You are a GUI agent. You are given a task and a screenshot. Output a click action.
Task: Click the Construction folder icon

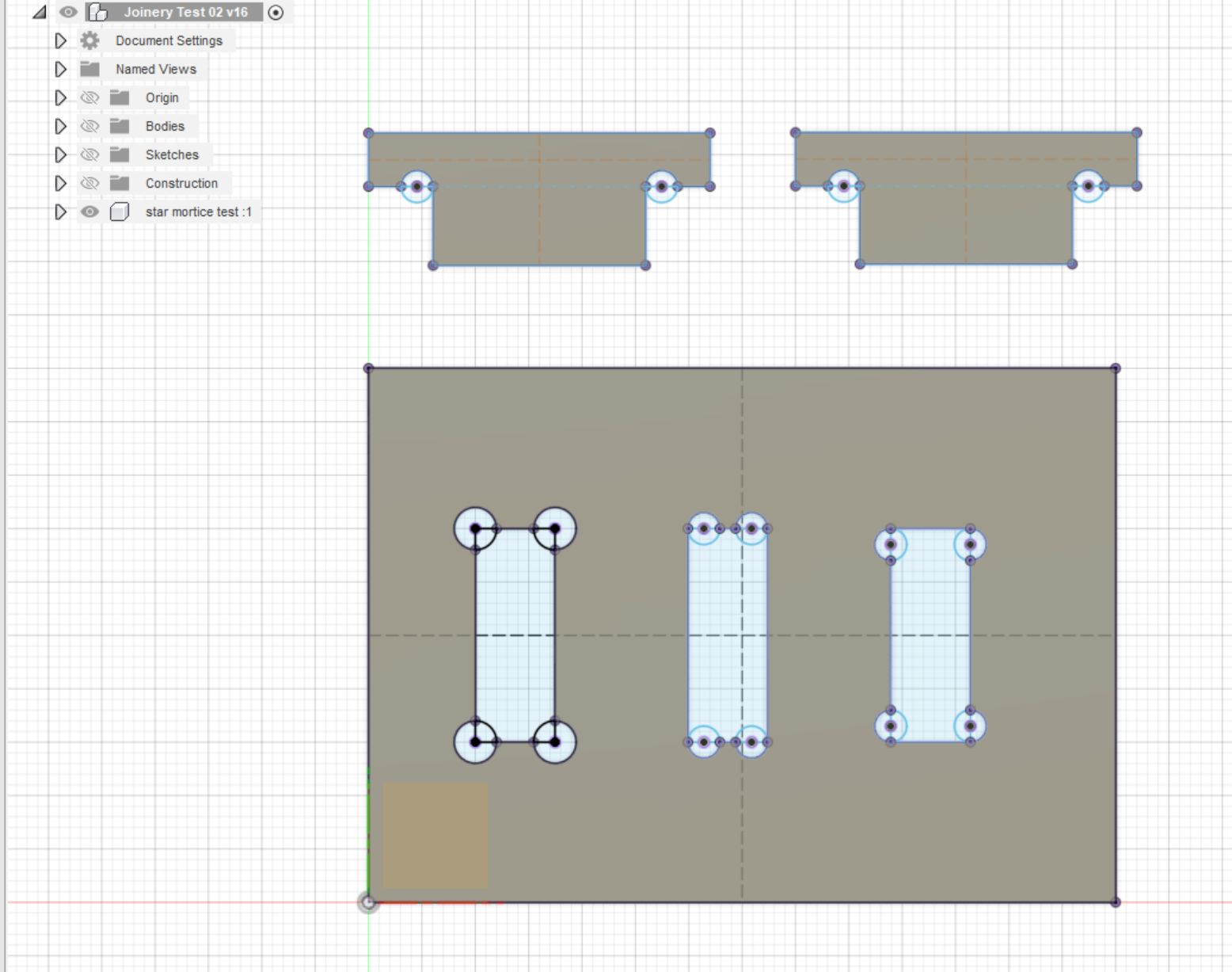tap(120, 183)
